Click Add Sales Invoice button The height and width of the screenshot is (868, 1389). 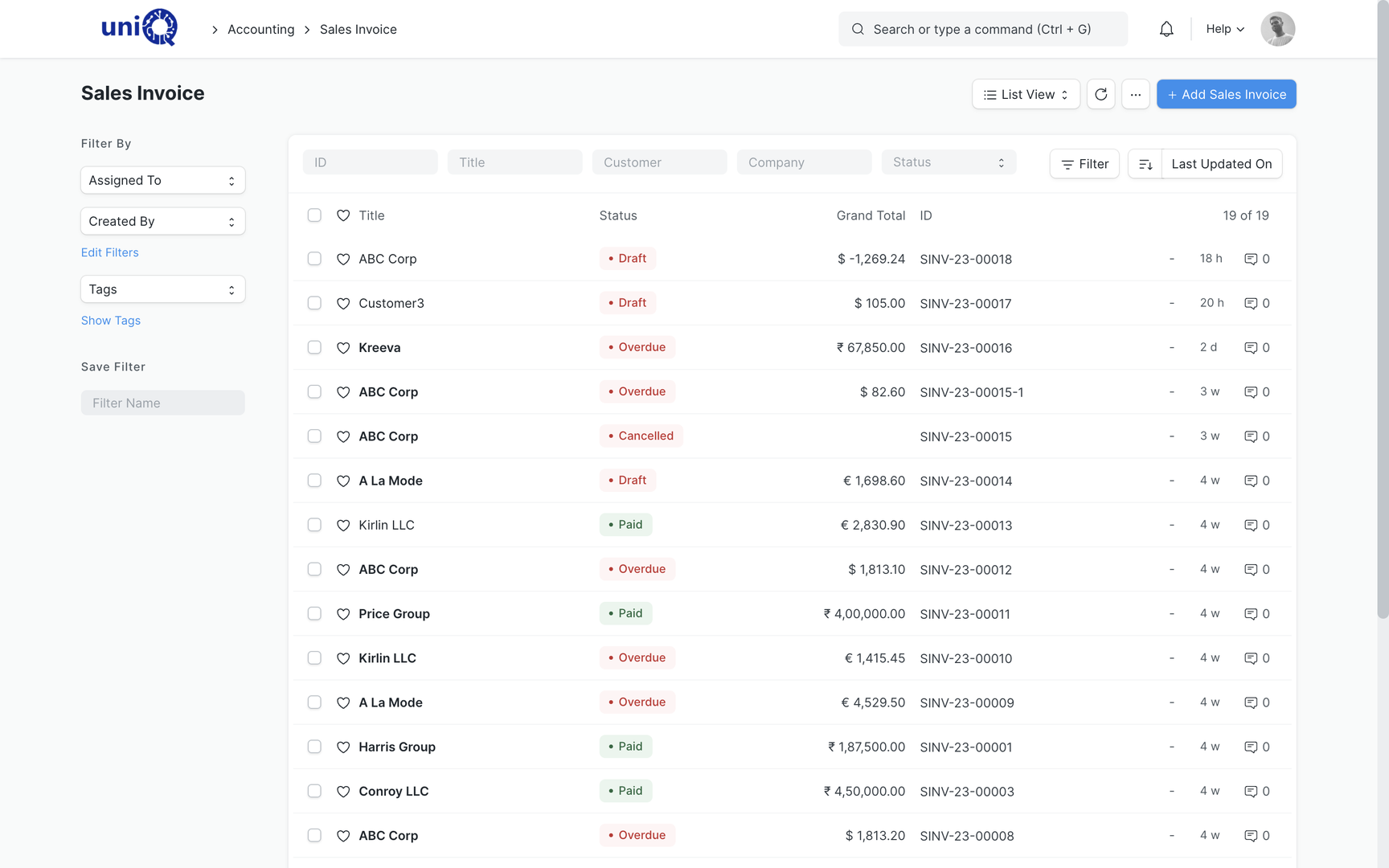[1226, 94]
